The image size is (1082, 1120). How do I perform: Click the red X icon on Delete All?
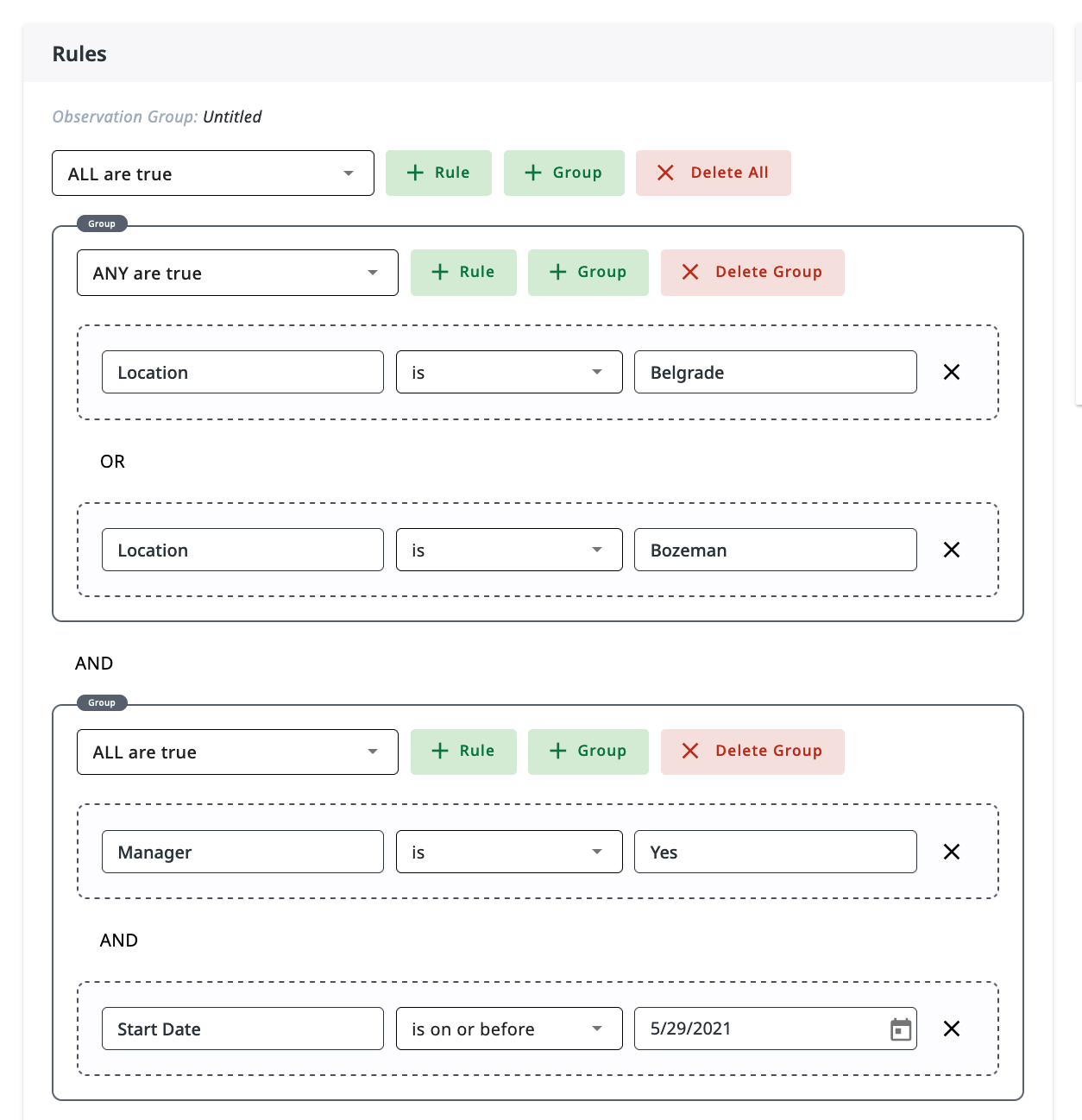(665, 173)
